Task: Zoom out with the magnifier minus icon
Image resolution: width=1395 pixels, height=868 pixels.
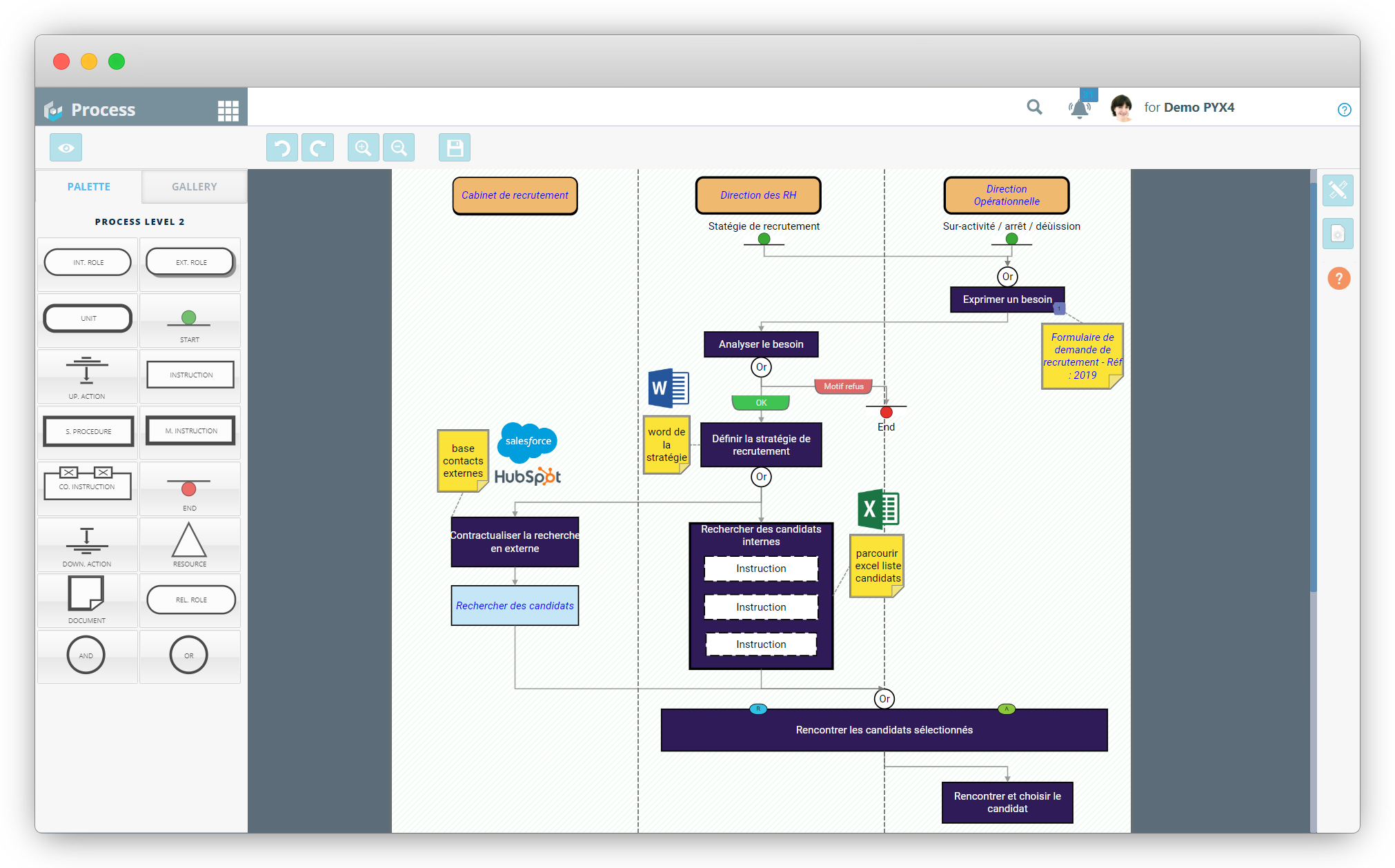Action: coord(399,148)
